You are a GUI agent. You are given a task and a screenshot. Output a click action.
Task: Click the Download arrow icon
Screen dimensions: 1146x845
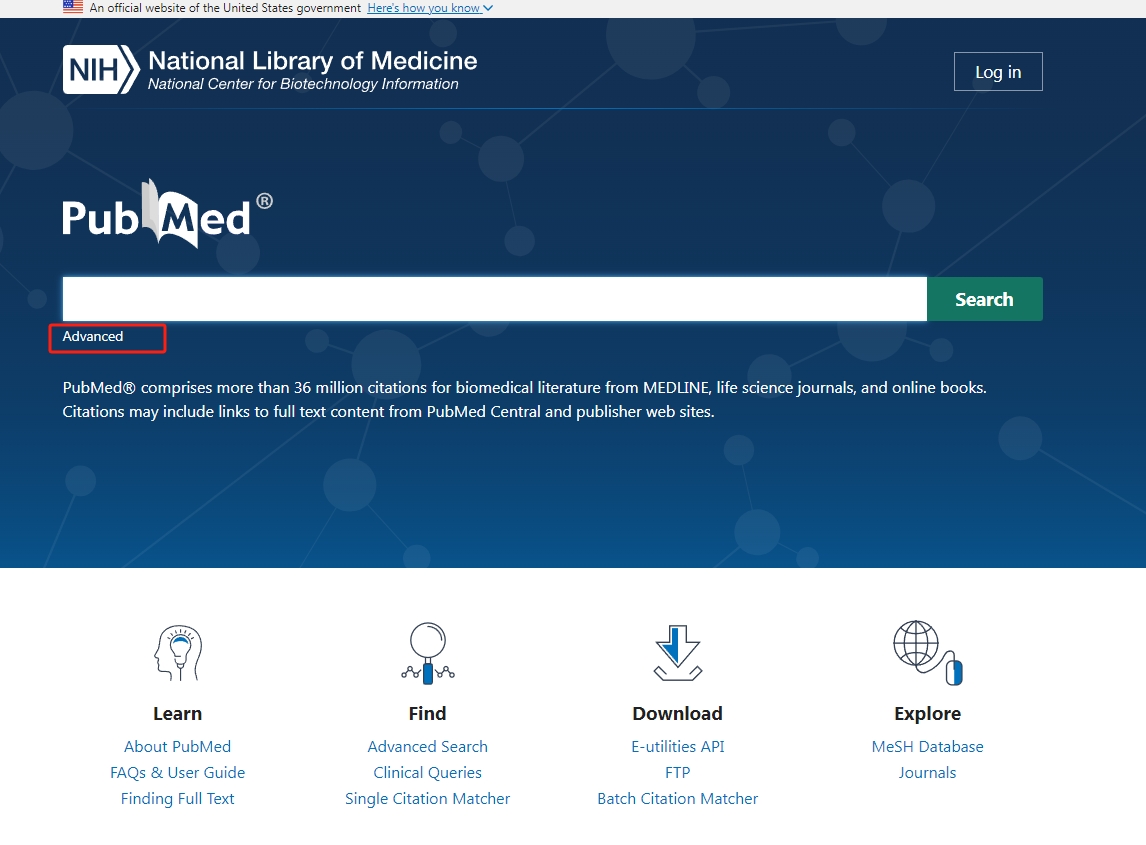click(678, 653)
